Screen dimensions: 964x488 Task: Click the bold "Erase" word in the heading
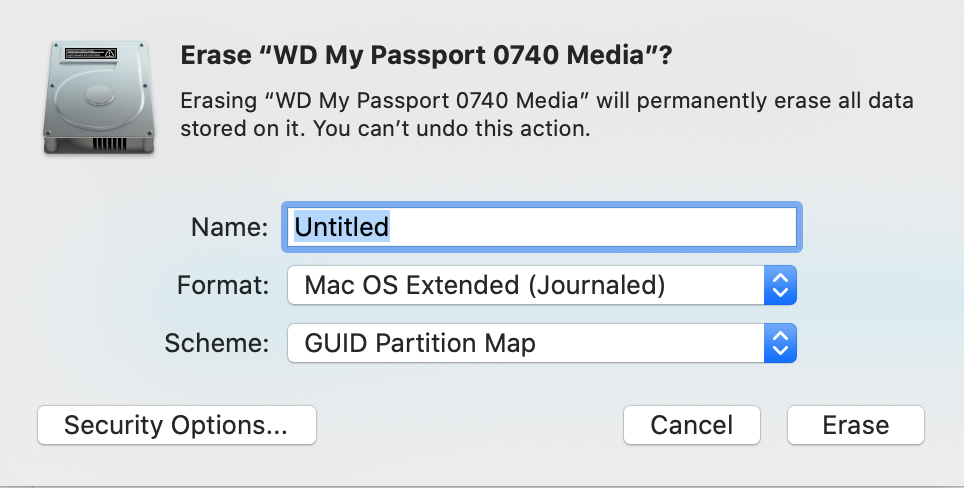212,57
